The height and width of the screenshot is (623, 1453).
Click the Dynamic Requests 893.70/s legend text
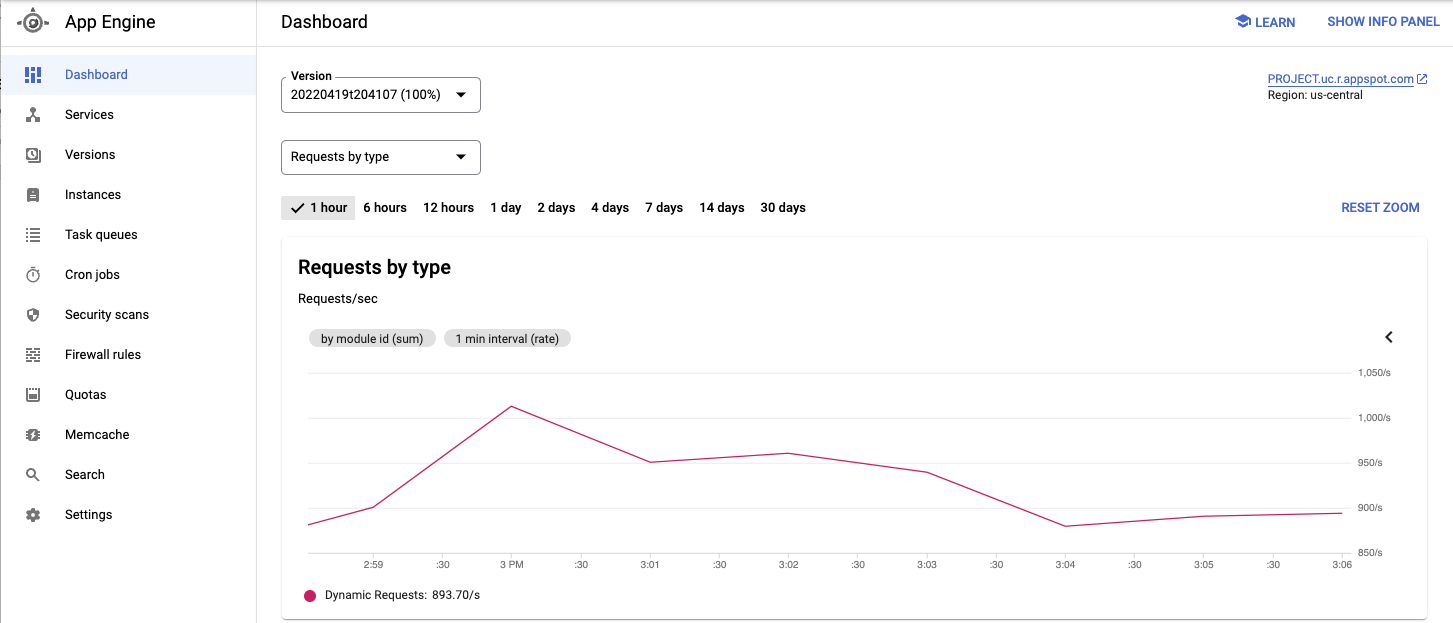coord(402,596)
